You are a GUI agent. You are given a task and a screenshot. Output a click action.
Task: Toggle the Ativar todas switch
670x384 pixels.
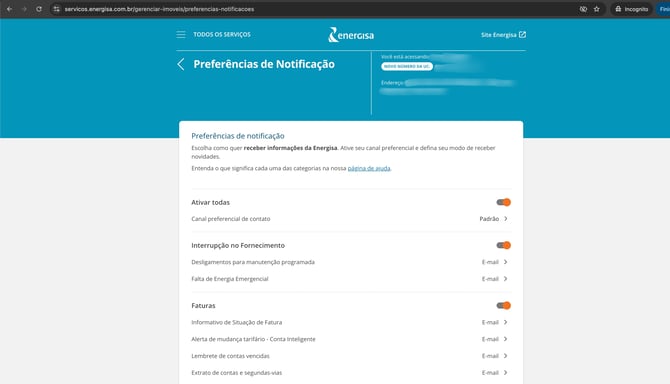503,202
